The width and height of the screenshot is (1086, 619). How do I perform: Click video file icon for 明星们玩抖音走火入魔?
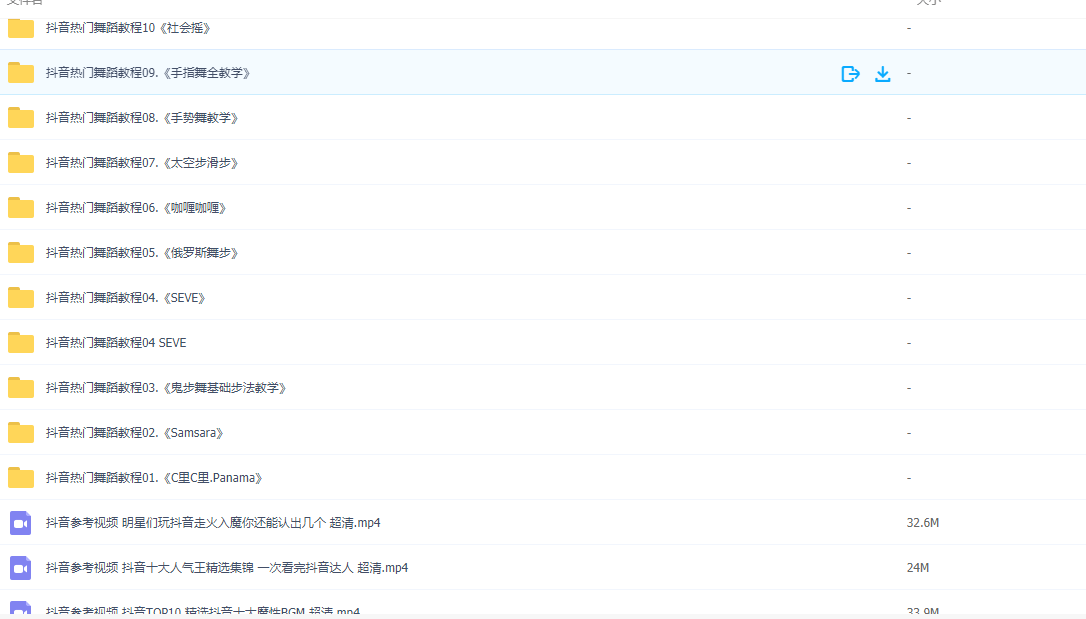pos(21,523)
